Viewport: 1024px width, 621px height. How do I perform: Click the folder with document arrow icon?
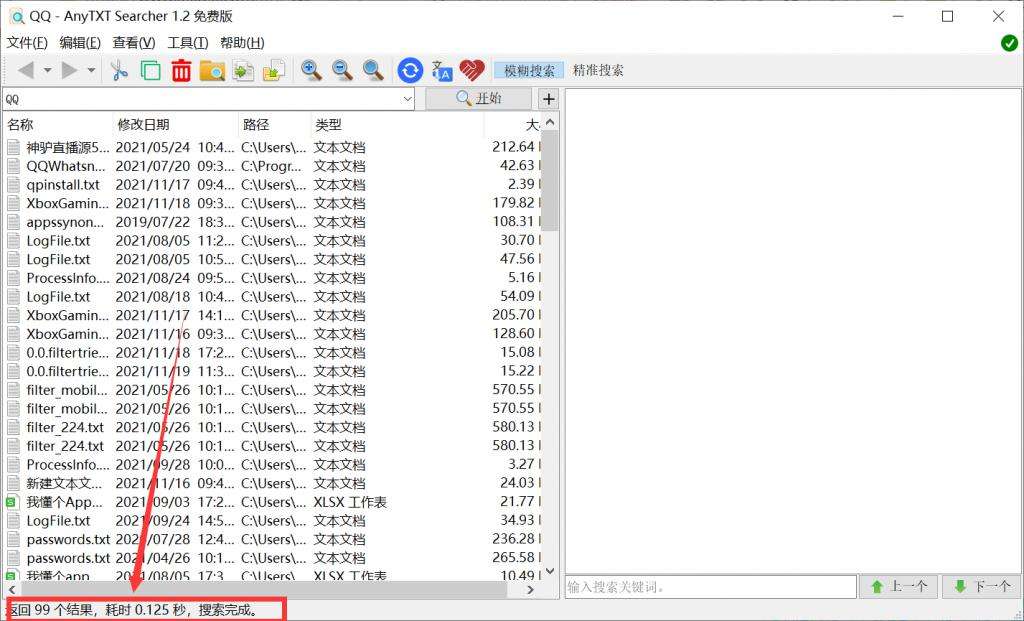tap(274, 70)
